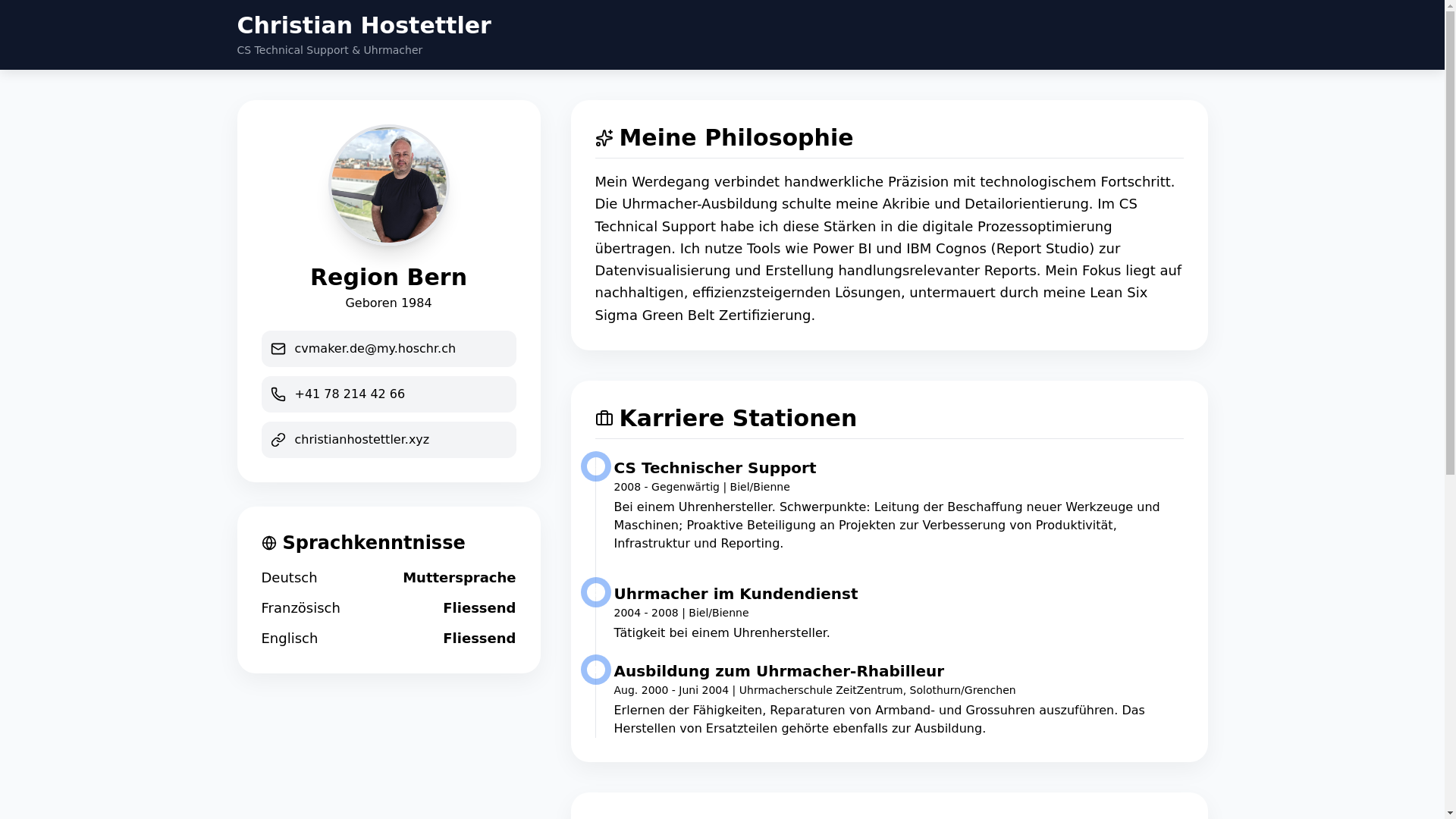Click the briefcase icon next to Karriere Stationen
This screenshot has width=1456, height=819.
[x=604, y=419]
